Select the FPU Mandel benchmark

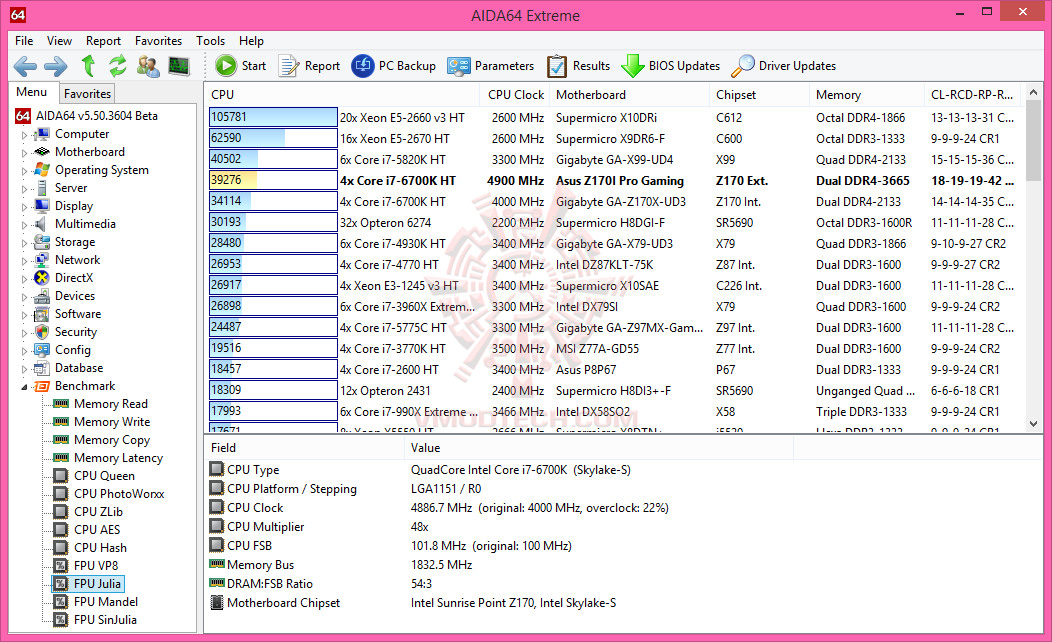click(106, 602)
